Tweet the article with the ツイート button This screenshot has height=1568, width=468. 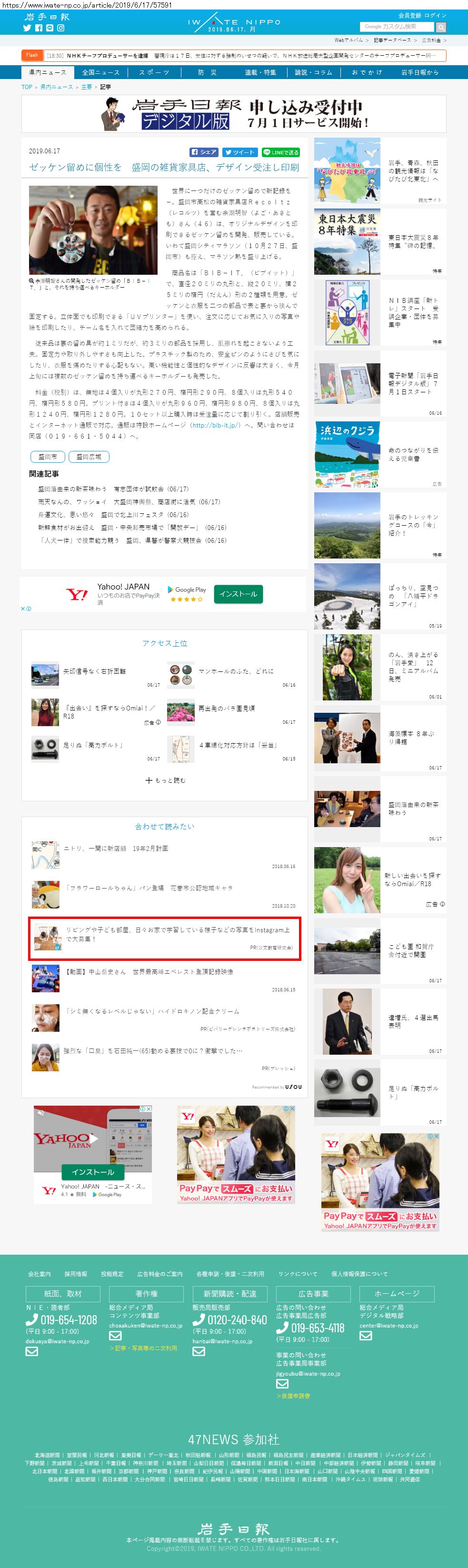(x=240, y=152)
